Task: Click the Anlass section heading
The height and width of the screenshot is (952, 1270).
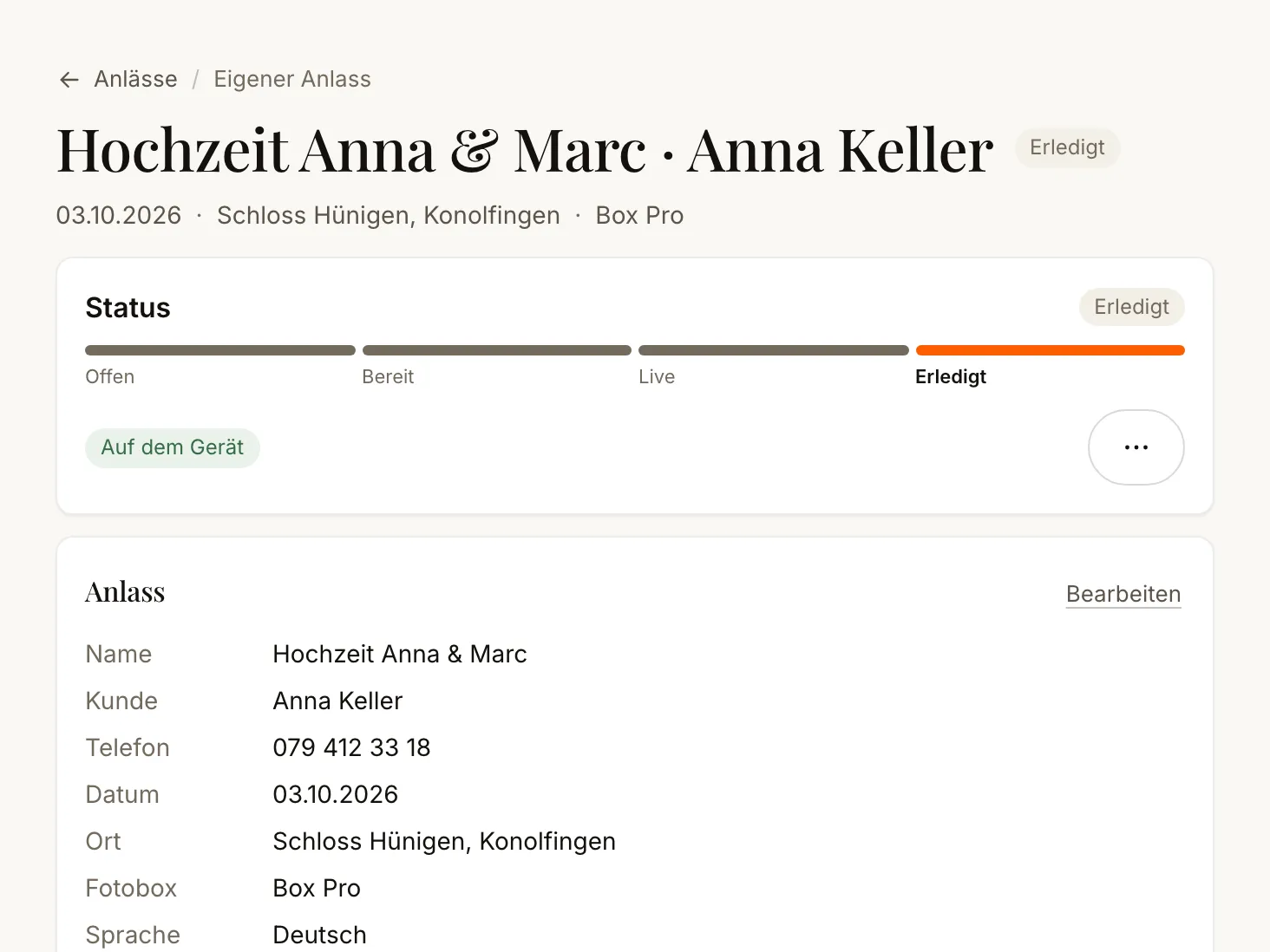Action: tap(125, 592)
